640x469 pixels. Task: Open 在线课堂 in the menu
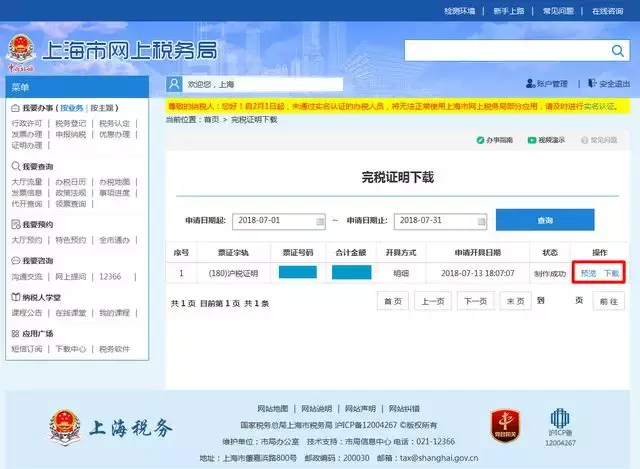71,313
